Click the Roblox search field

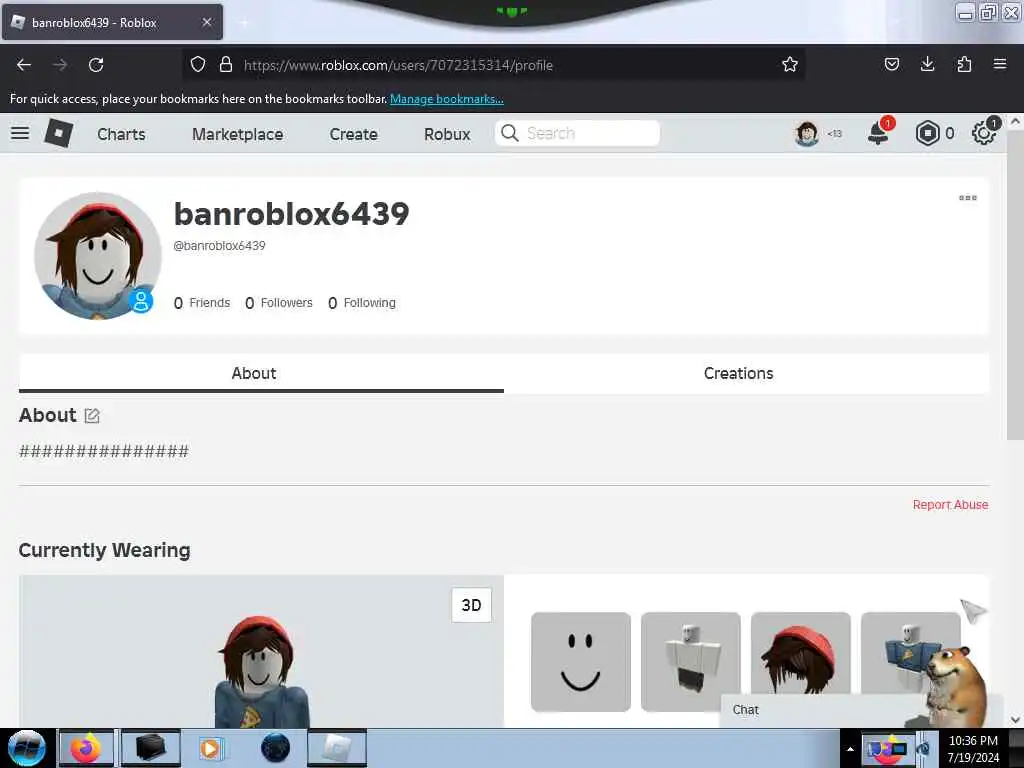coord(577,133)
